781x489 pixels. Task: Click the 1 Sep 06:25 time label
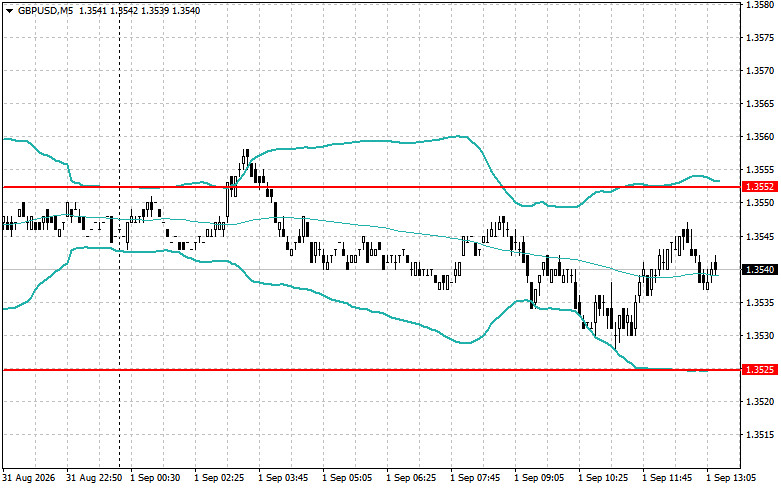click(411, 478)
